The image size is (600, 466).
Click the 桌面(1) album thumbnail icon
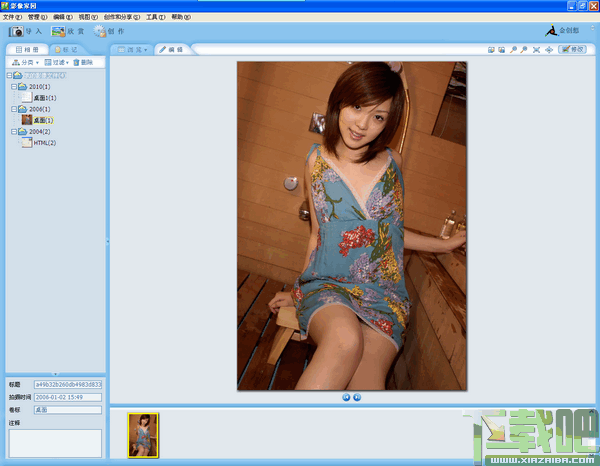pos(27,120)
